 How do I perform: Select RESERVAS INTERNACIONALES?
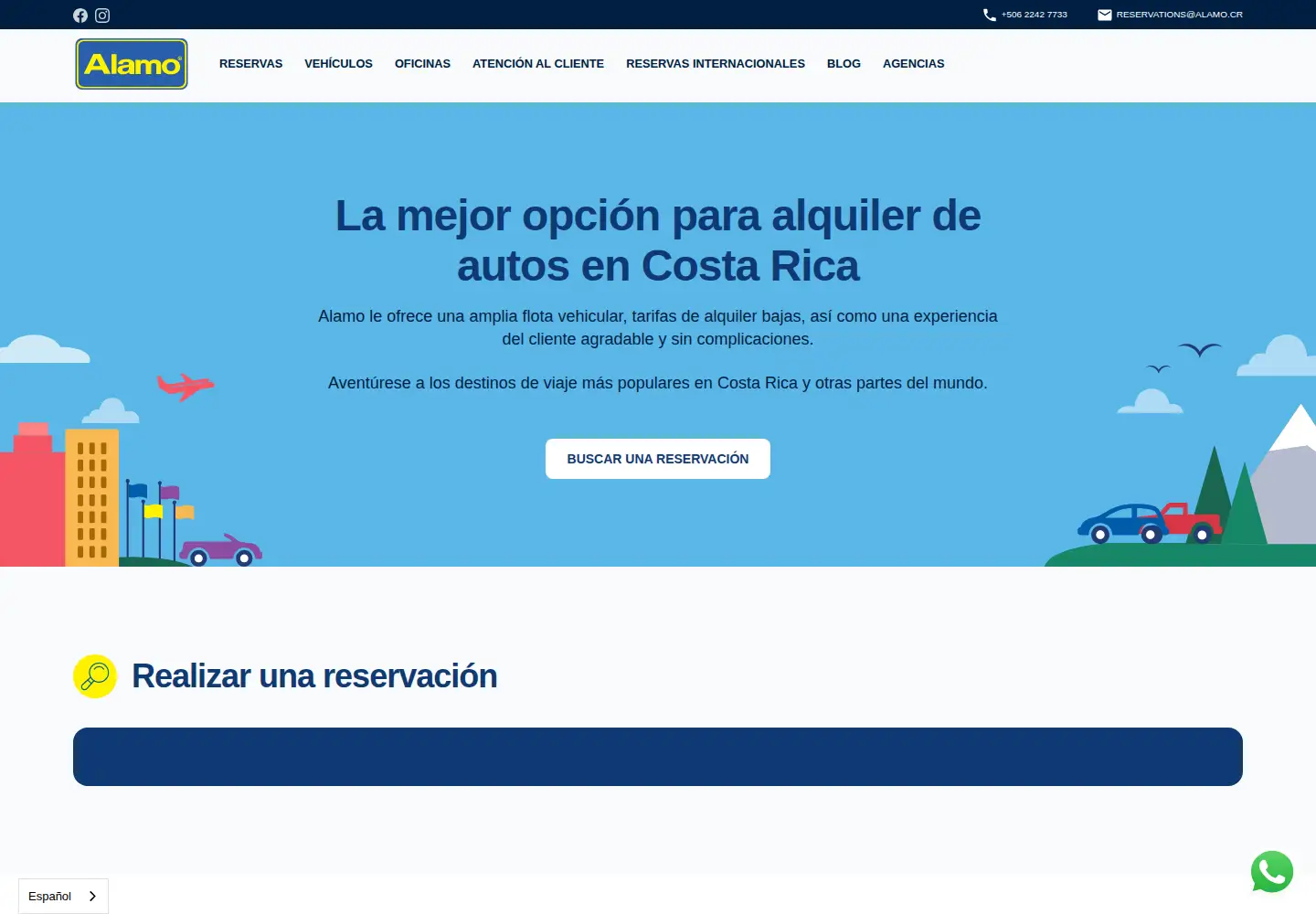pyautogui.click(x=716, y=64)
